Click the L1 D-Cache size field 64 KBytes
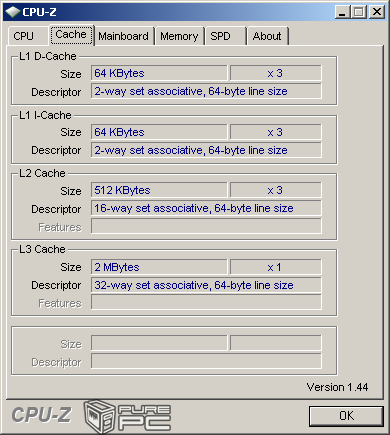The height and width of the screenshot is (435, 390). (x=159, y=73)
